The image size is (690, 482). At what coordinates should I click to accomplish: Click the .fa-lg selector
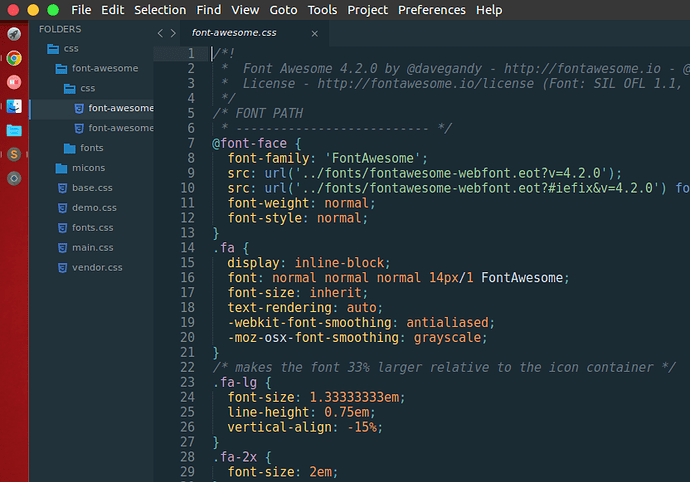235,382
